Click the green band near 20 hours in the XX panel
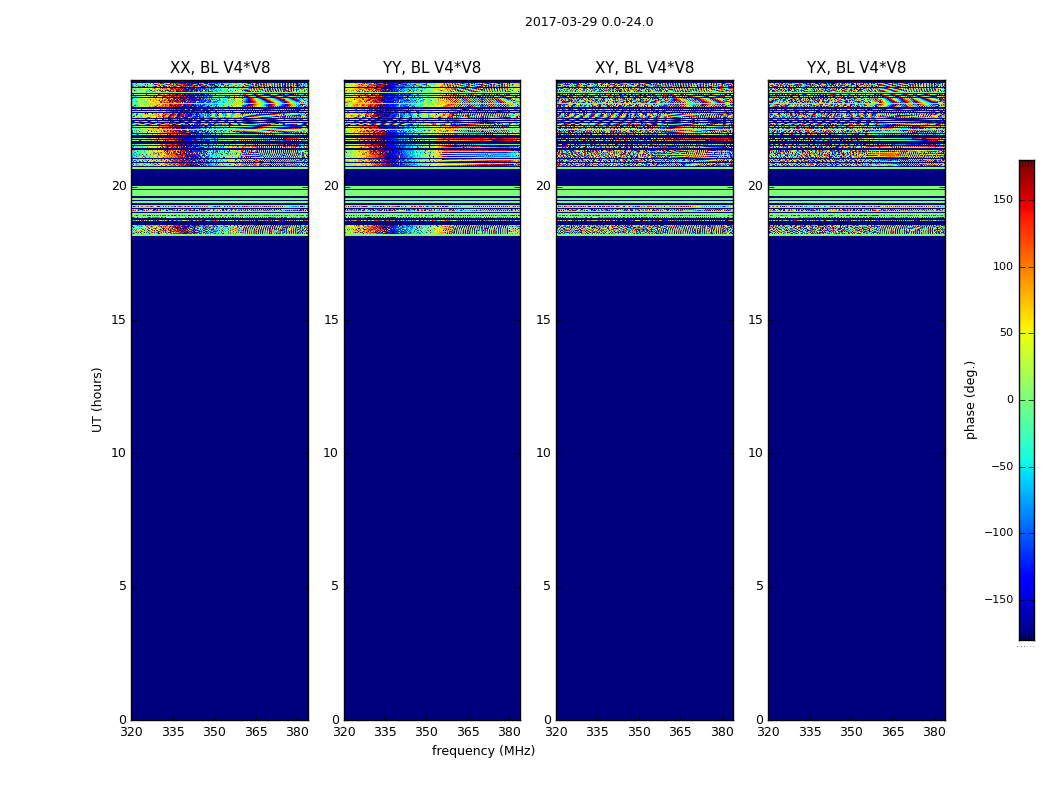1050x800 pixels. click(220, 191)
